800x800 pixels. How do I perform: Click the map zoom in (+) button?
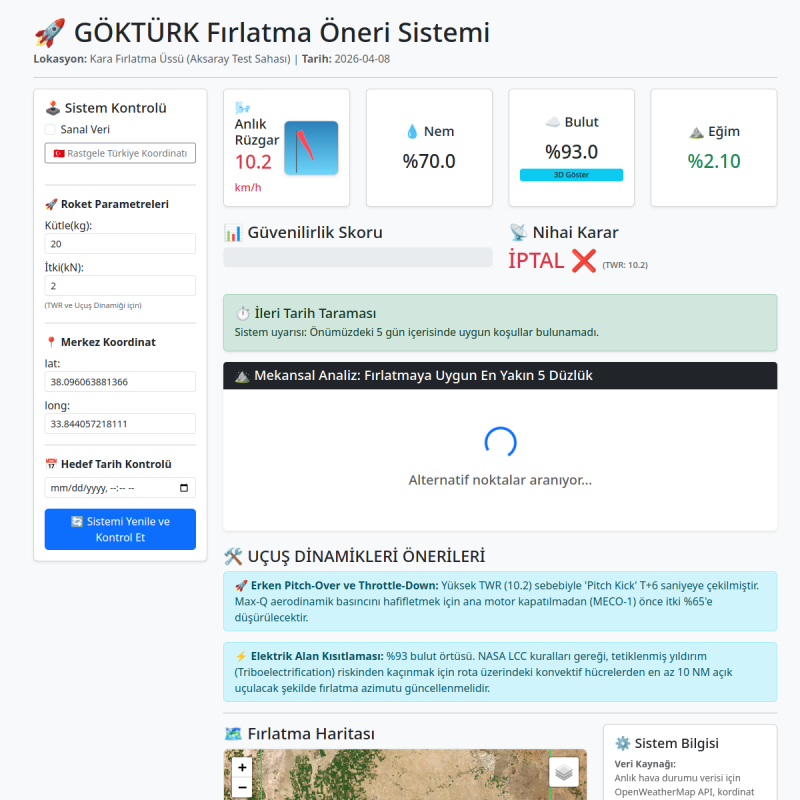point(242,768)
